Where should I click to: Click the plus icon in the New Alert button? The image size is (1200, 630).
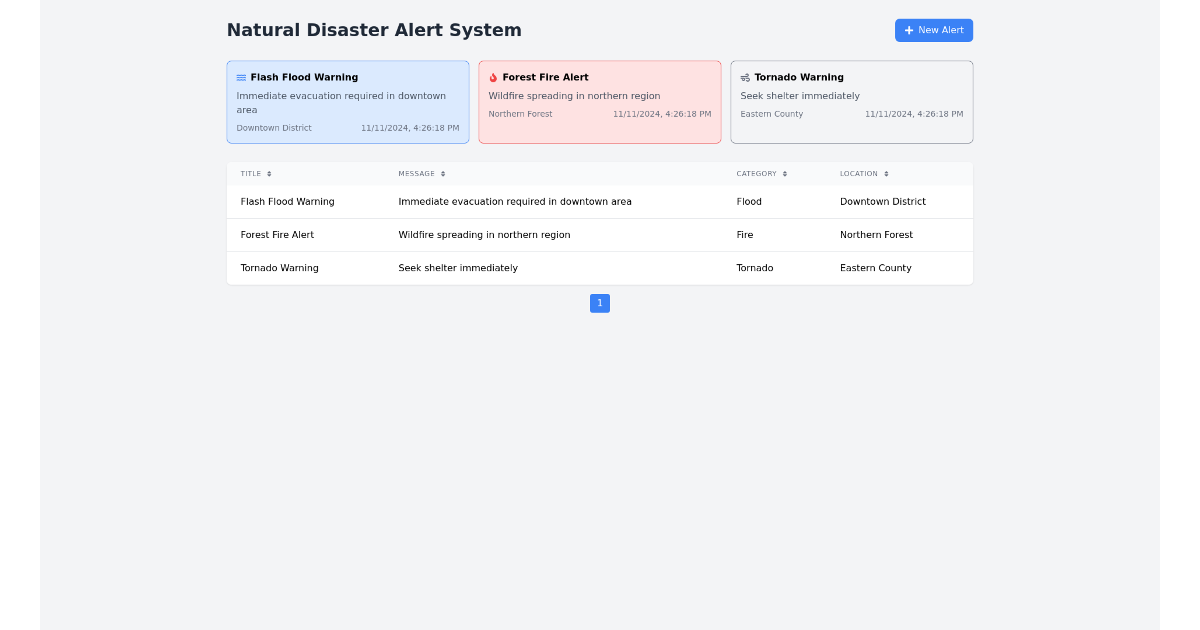(908, 30)
